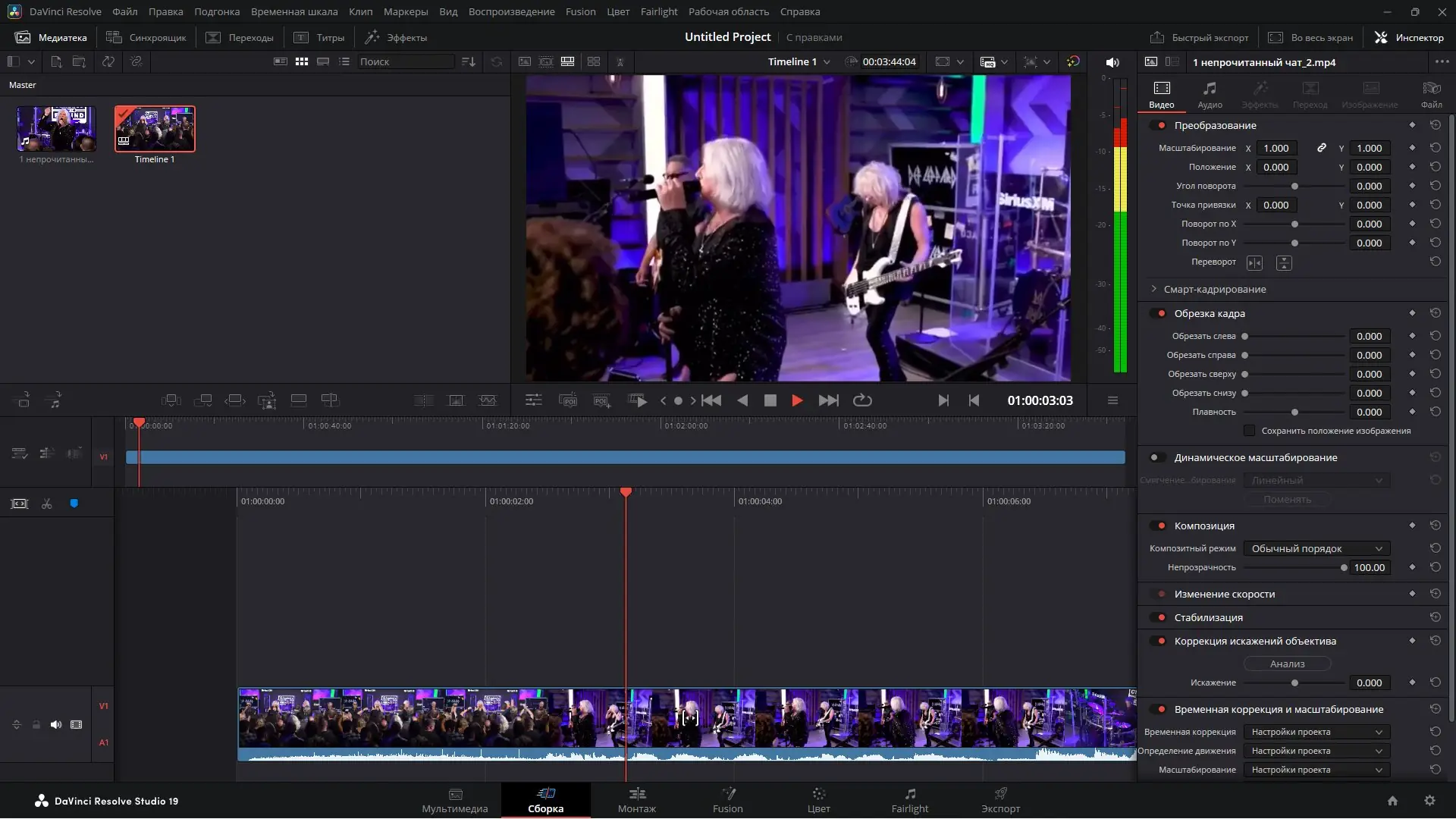Switch to the Монтаж page tab

636,800
